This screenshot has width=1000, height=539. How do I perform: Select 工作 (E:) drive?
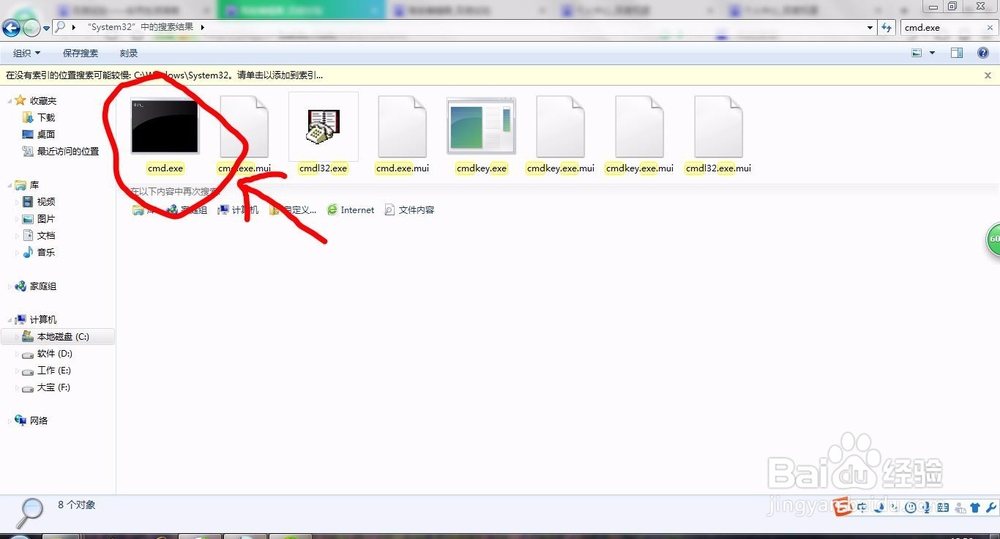coord(54,371)
